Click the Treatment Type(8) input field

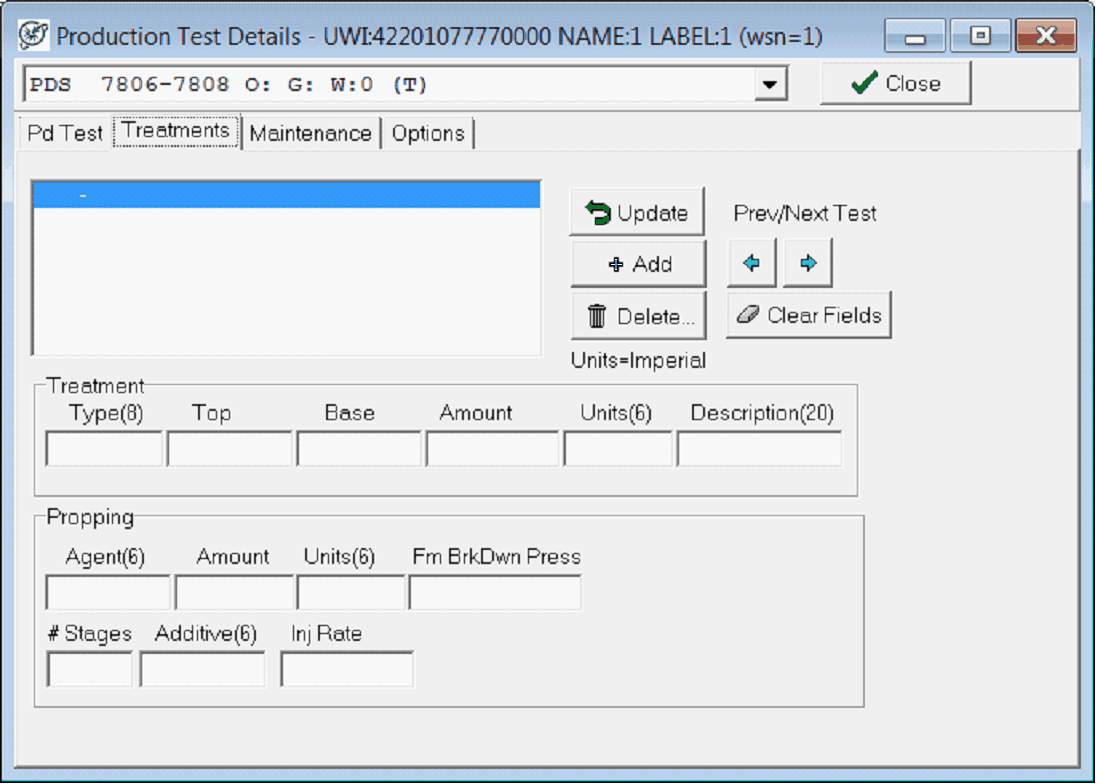[104, 449]
